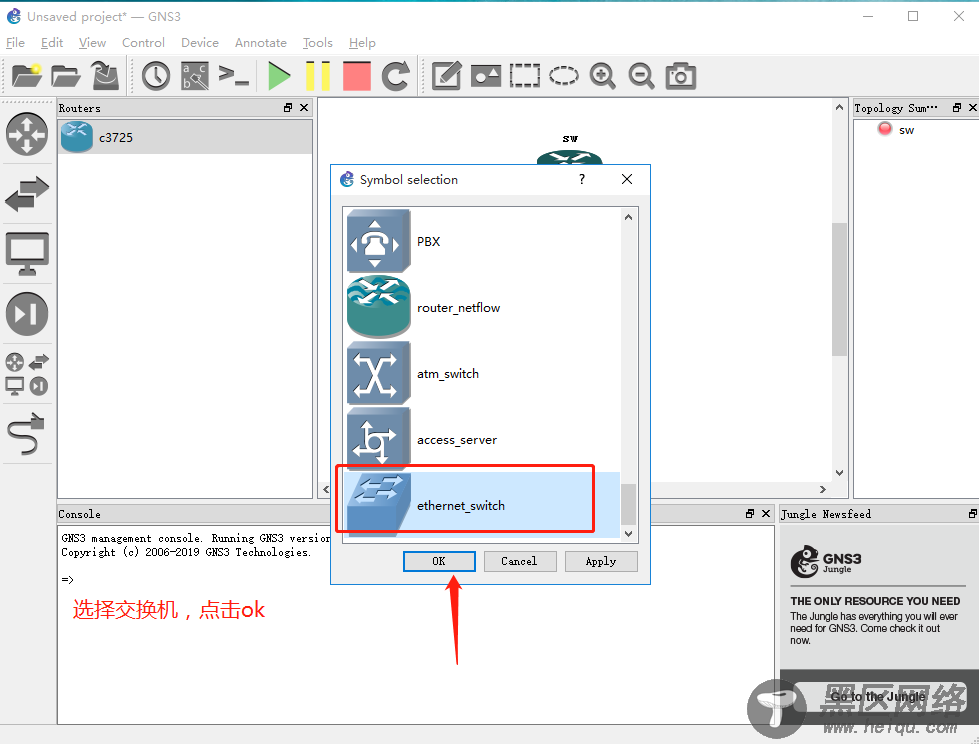The height and width of the screenshot is (744, 979).
Task: Click symbol list scroll up arrow
Action: tap(629, 217)
